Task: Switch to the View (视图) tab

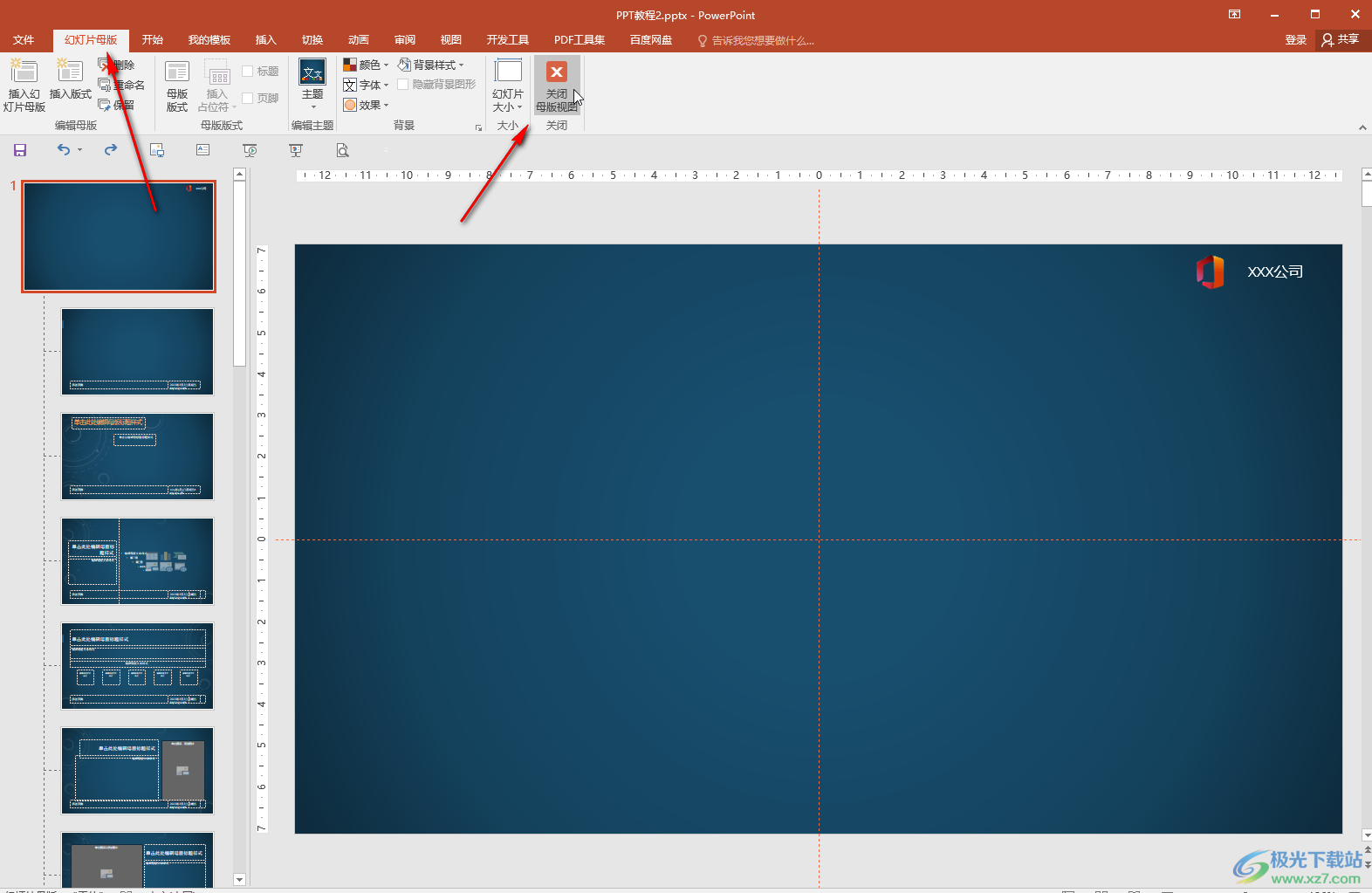Action: click(x=451, y=40)
